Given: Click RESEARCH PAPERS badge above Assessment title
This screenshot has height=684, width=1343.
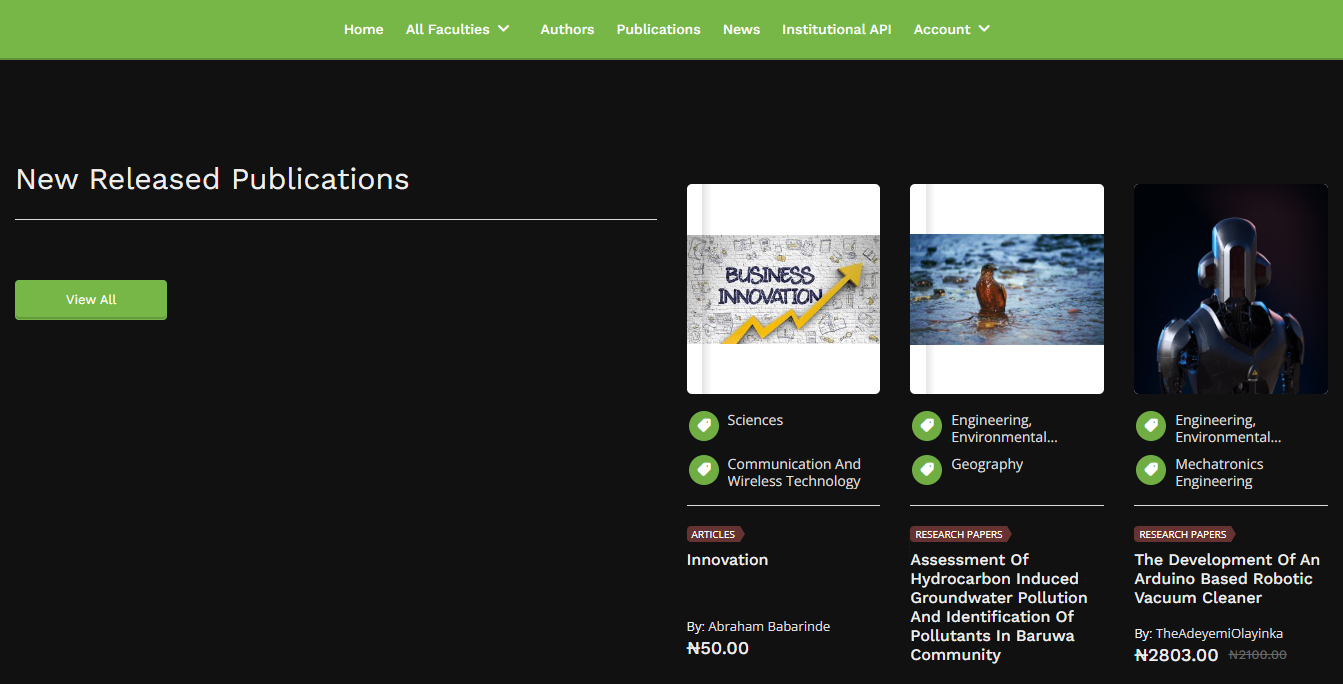Looking at the screenshot, I should click(x=960, y=534).
